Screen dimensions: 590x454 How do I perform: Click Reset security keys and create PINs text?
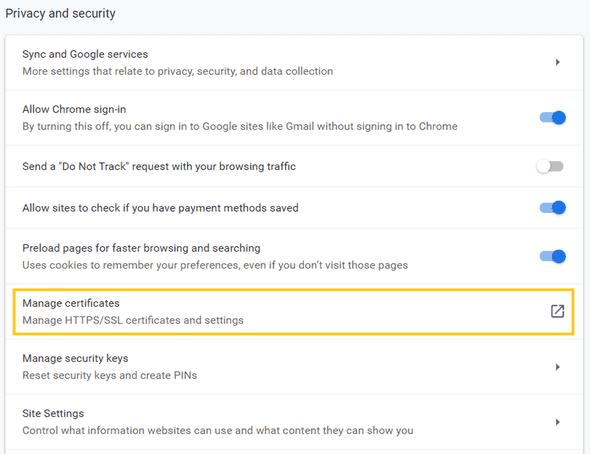[109, 375]
